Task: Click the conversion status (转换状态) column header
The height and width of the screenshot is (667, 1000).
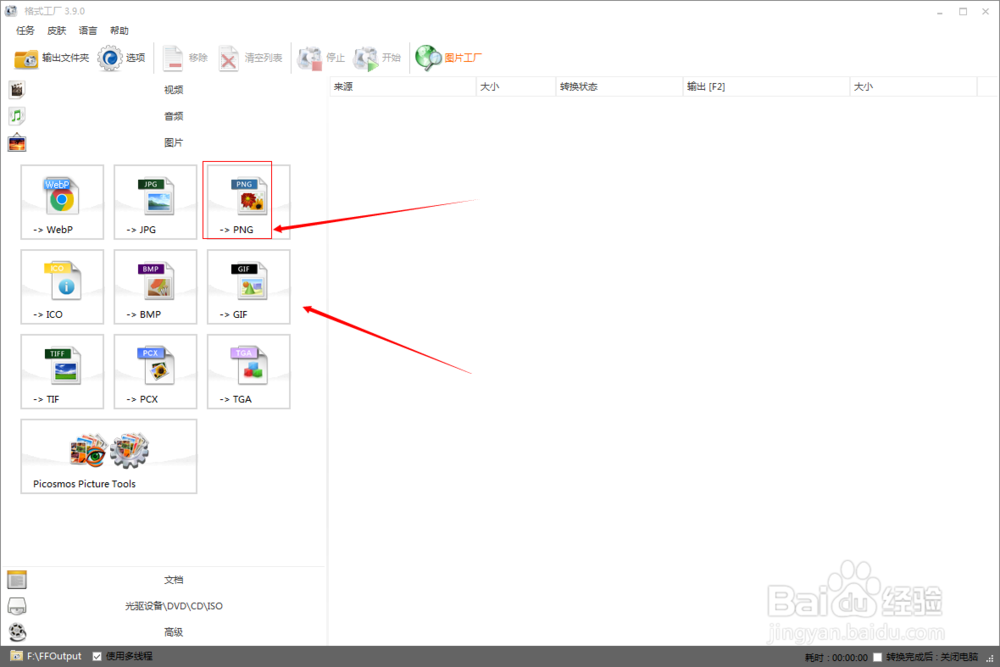Action: click(619, 87)
